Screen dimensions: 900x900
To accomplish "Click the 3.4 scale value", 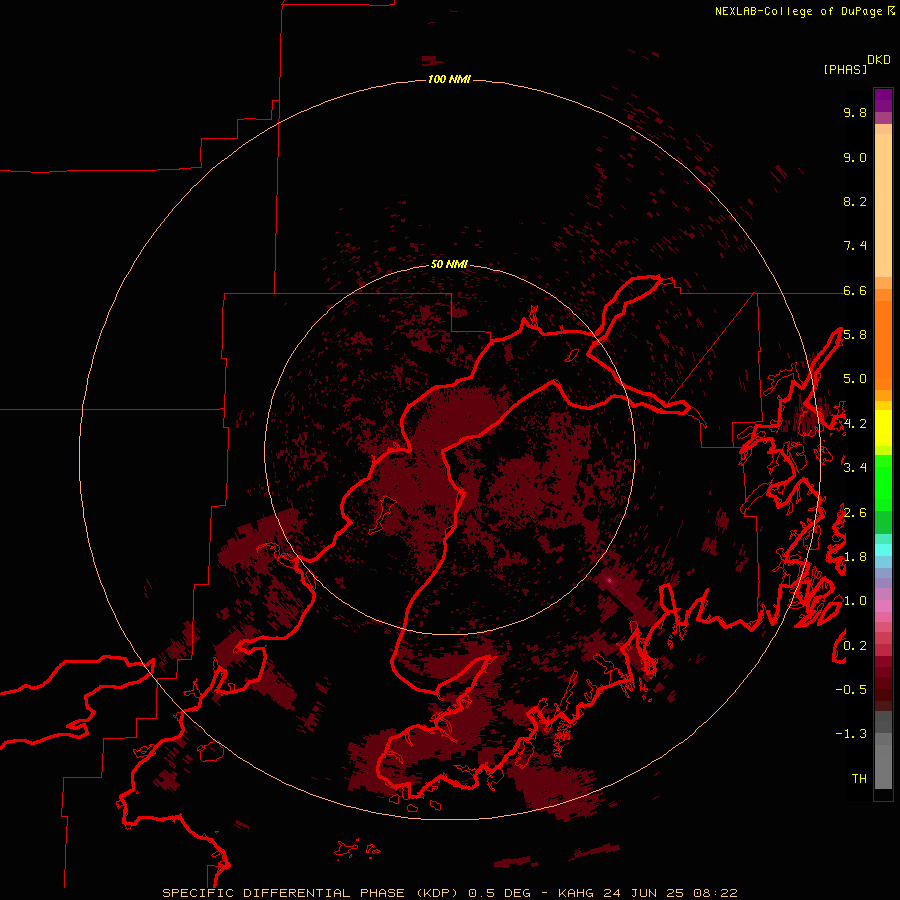I will pos(855,468).
